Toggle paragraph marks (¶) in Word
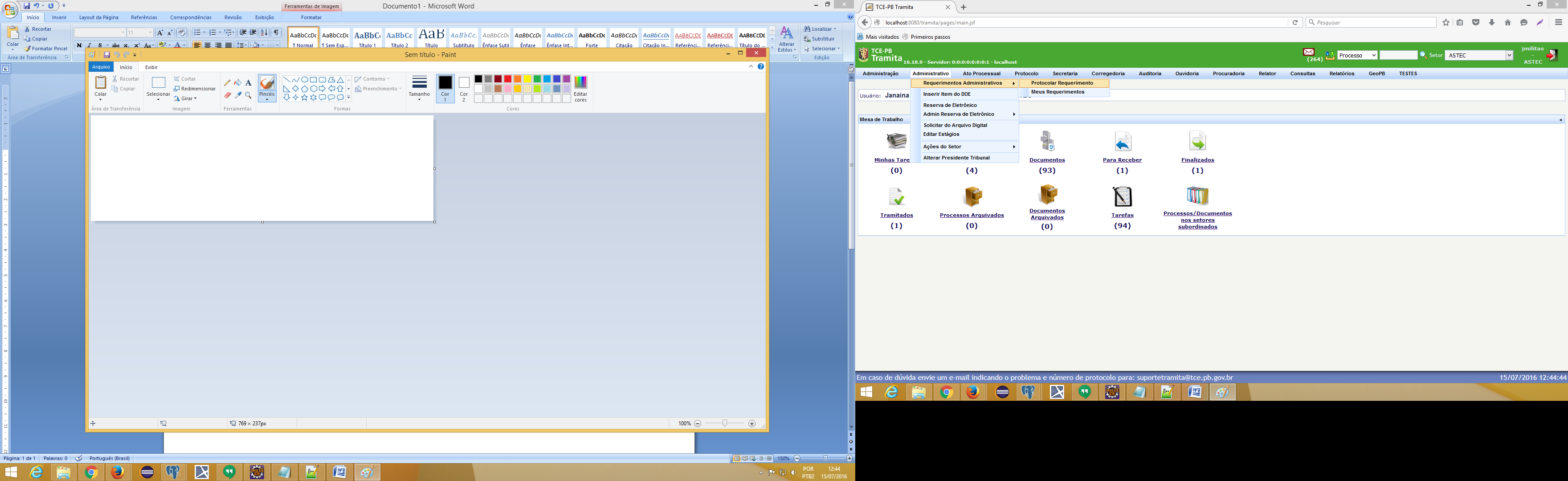This screenshot has width=1568, height=481. 276,33
